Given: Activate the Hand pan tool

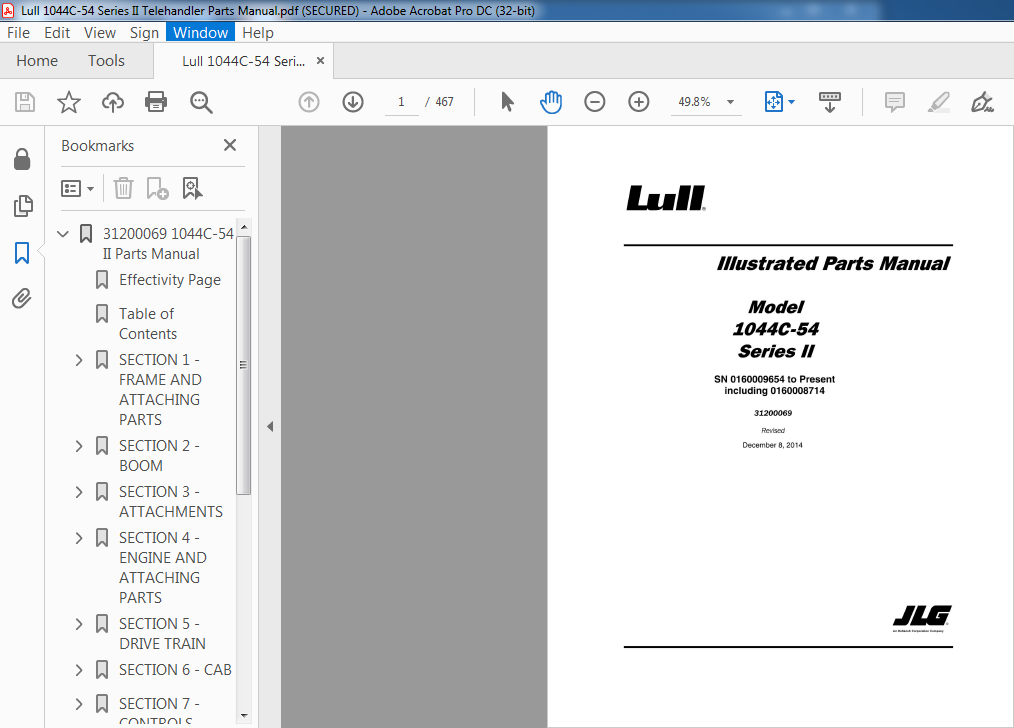Looking at the screenshot, I should (x=551, y=102).
